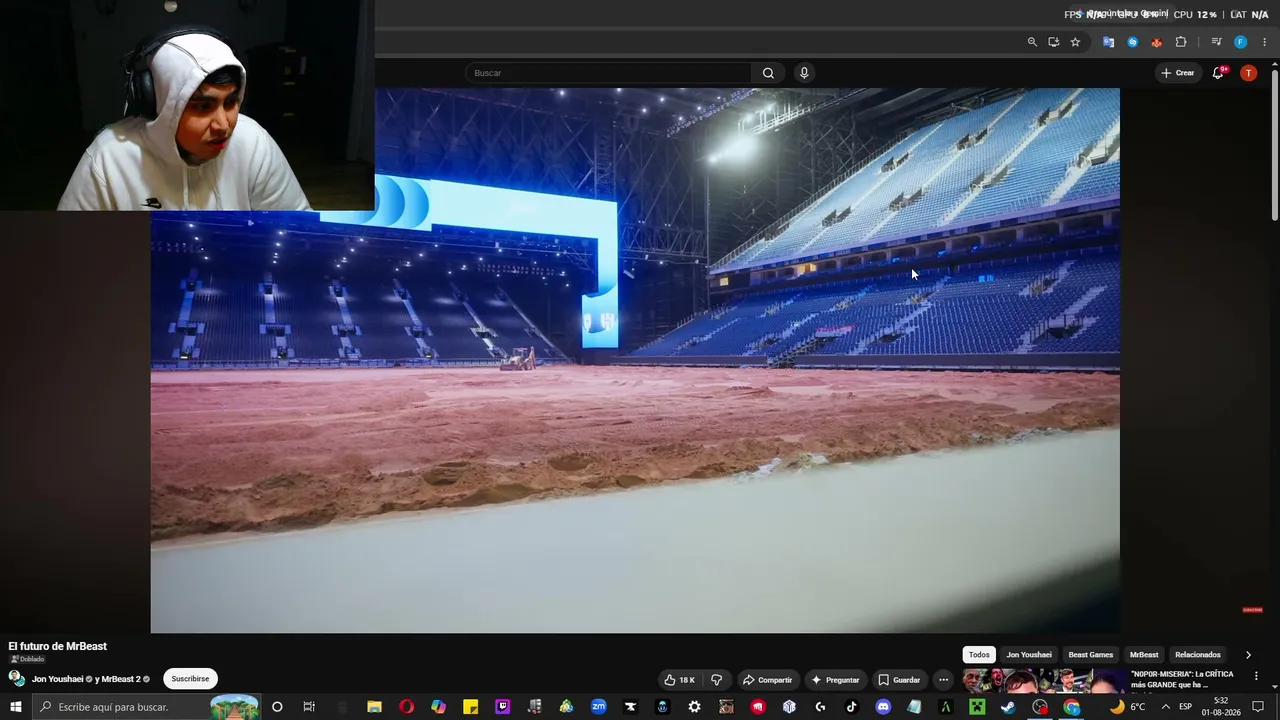Open Windows notification center
Viewport: 1280px width, 720px height.
tap(1258, 707)
